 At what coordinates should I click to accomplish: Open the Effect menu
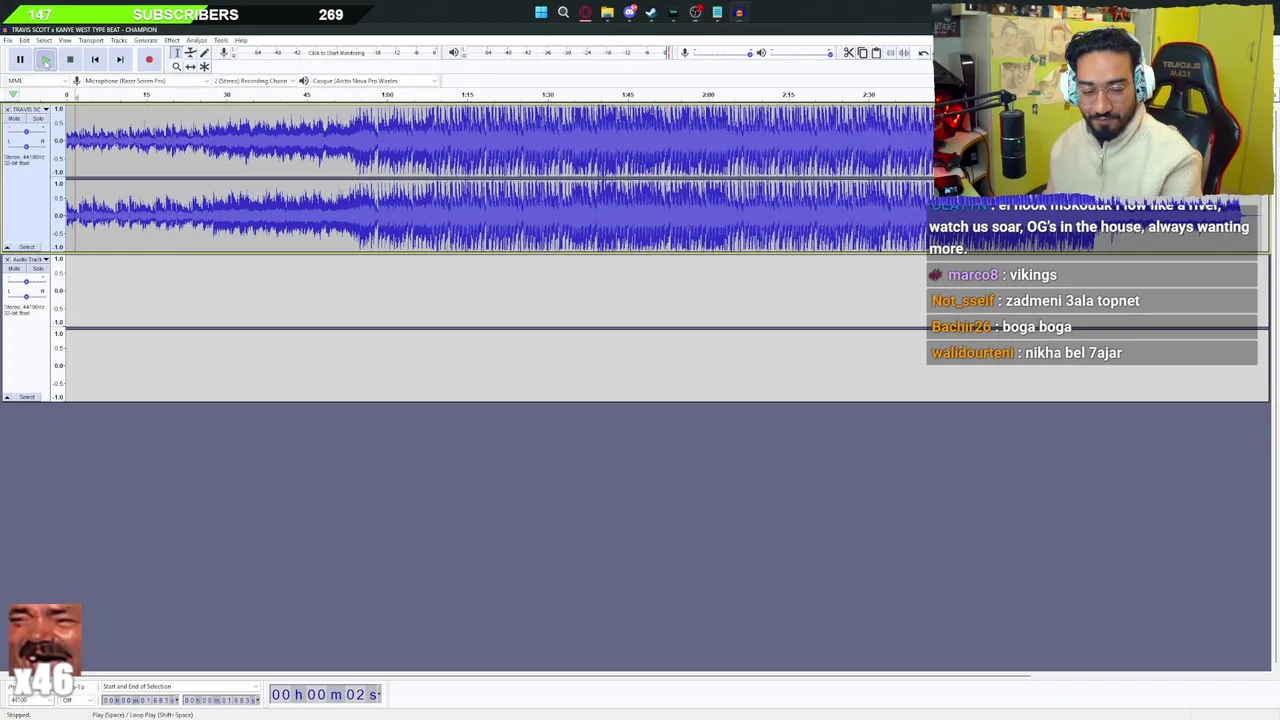coord(172,40)
